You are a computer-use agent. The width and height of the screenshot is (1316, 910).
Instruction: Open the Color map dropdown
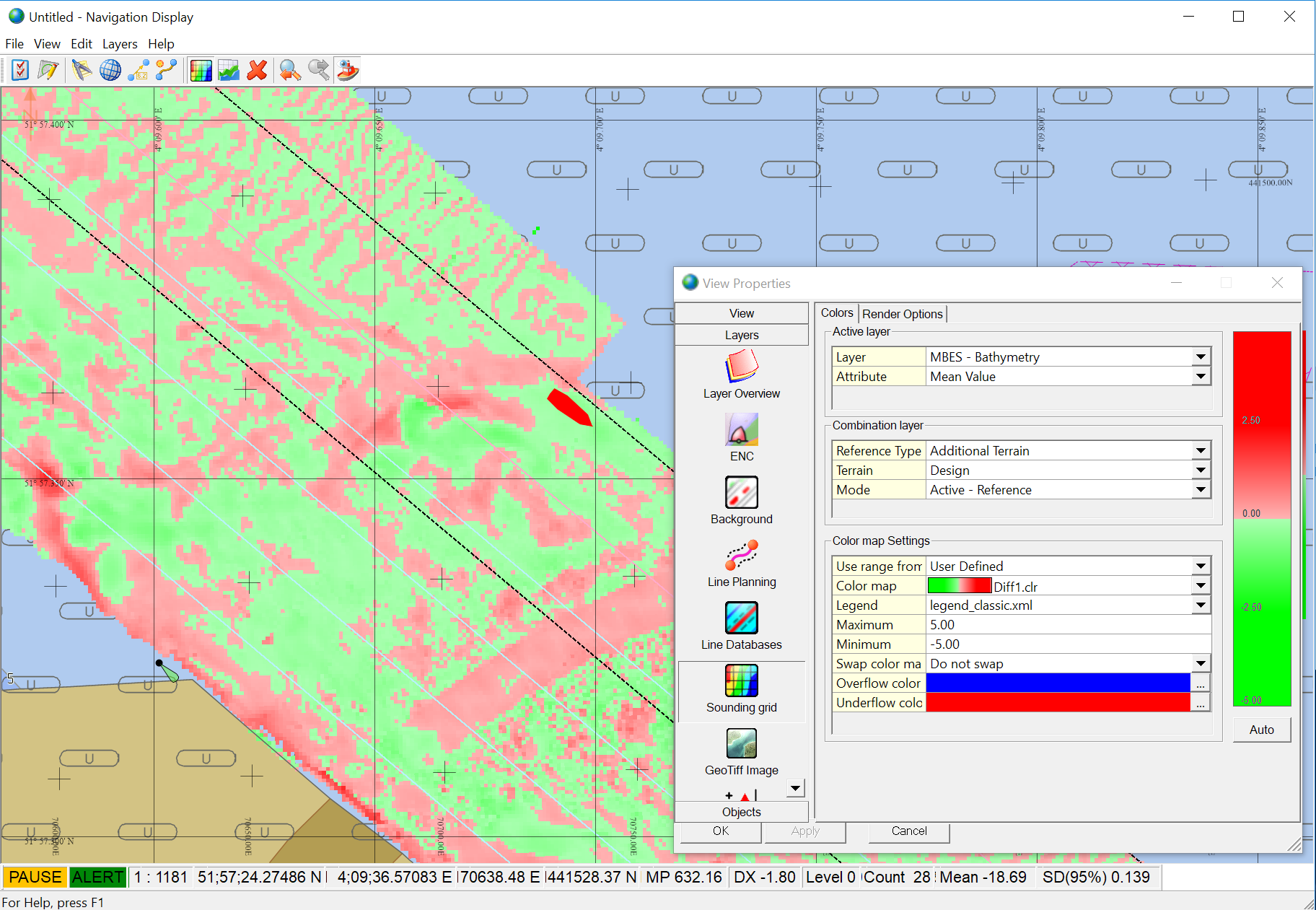tap(1201, 586)
